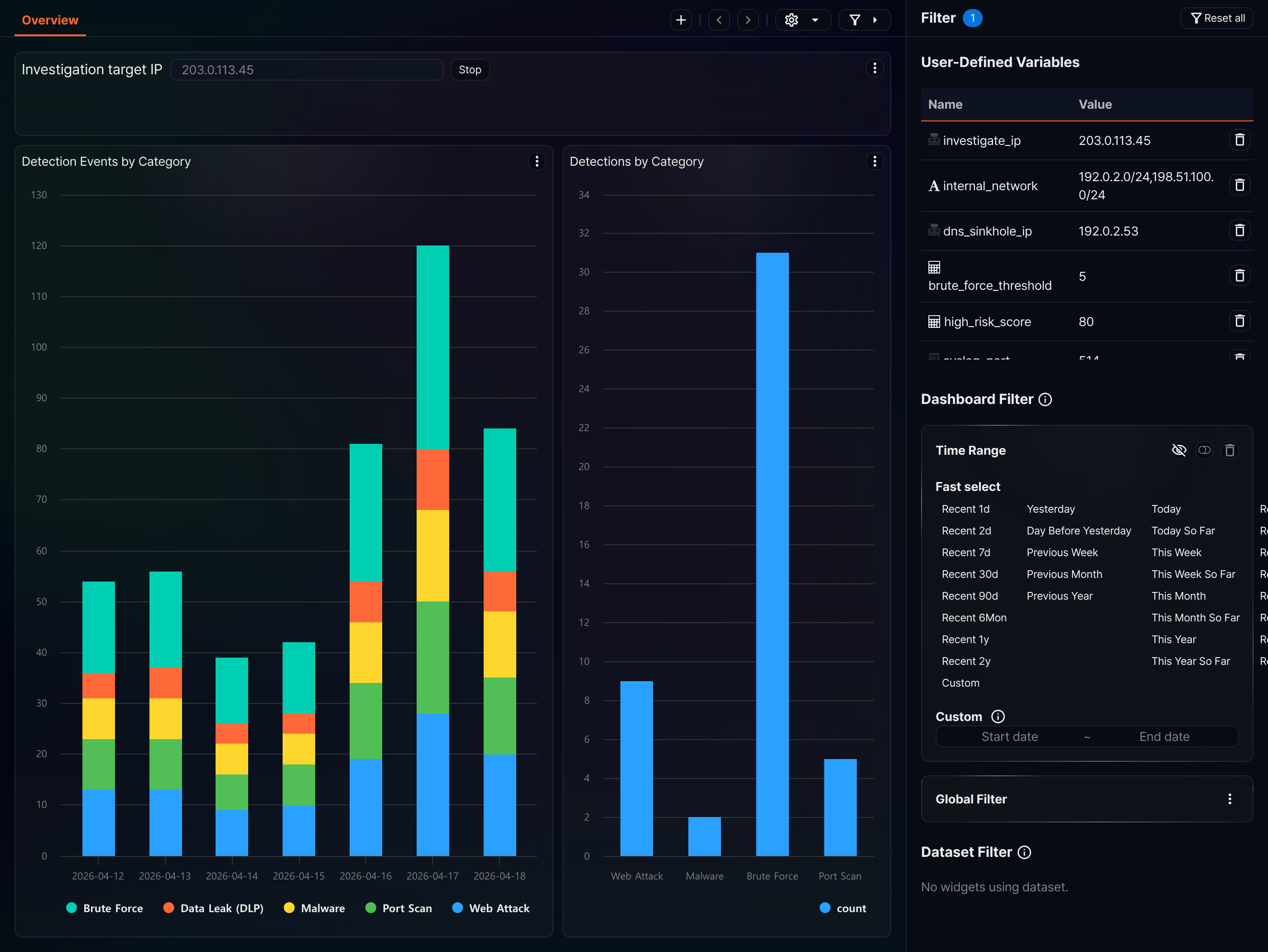Select This Year time range
This screenshot has width=1268, height=952.
tap(1173, 639)
